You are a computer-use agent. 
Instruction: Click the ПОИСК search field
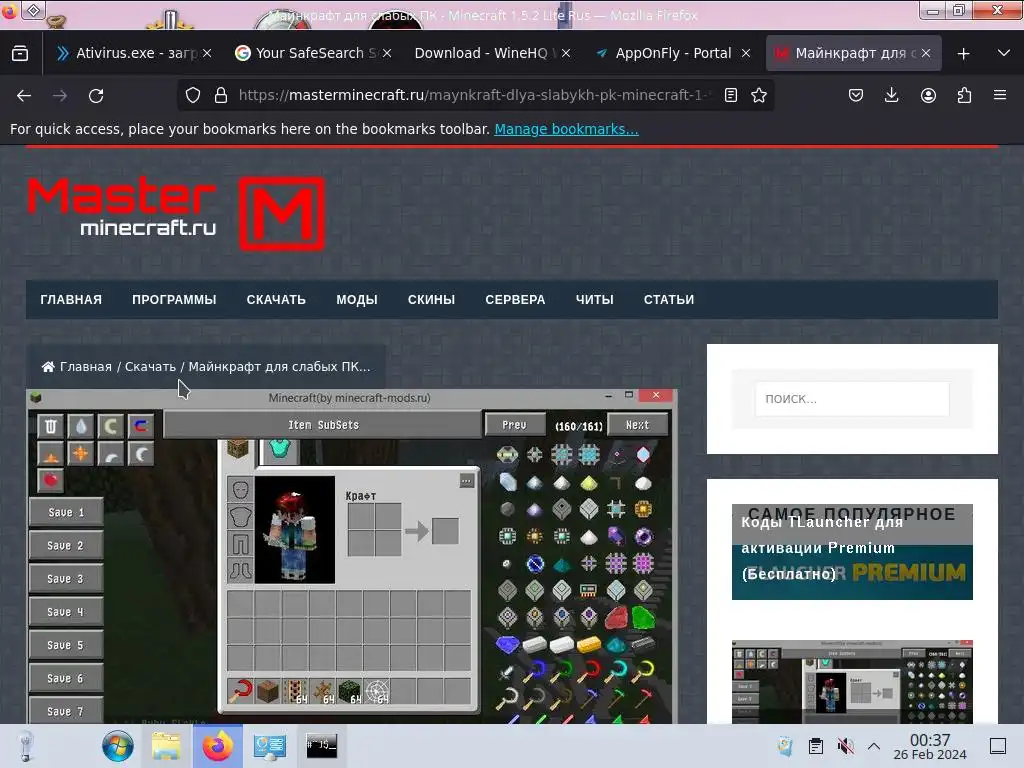tap(852, 399)
